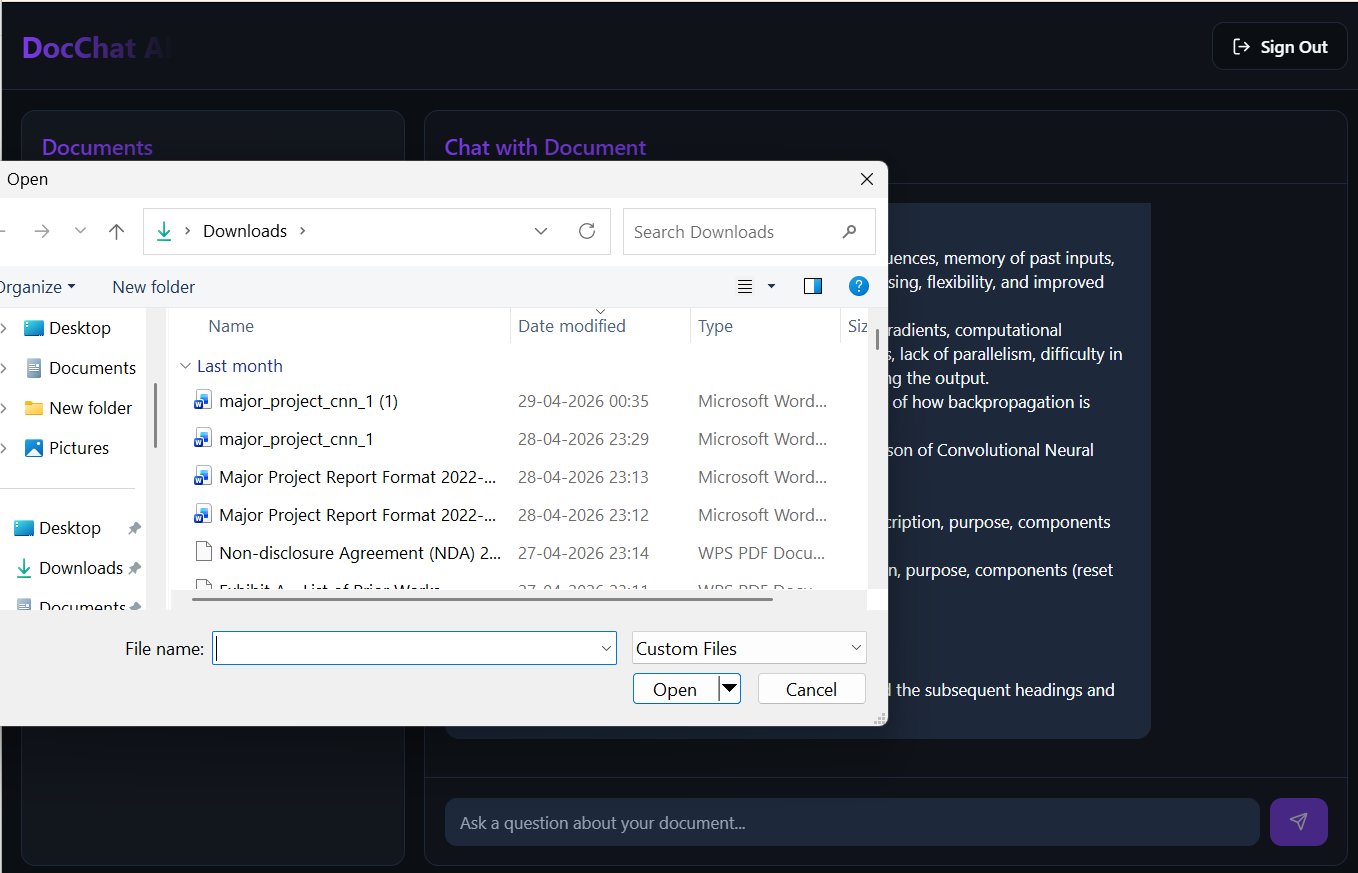
Task: Click PDF icon of Non-disclosure Agreement file
Action: (x=203, y=552)
